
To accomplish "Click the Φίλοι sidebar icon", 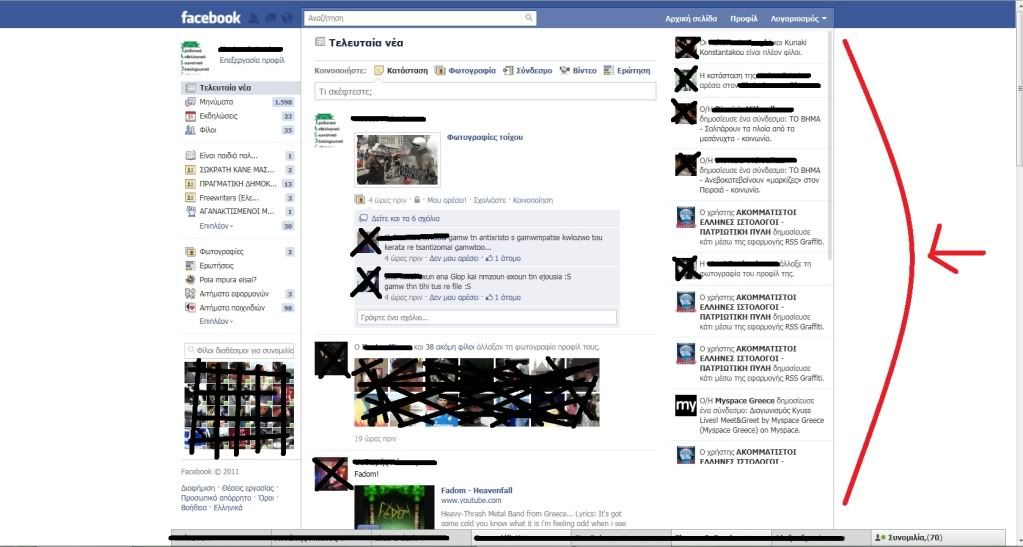I will tap(190, 130).
